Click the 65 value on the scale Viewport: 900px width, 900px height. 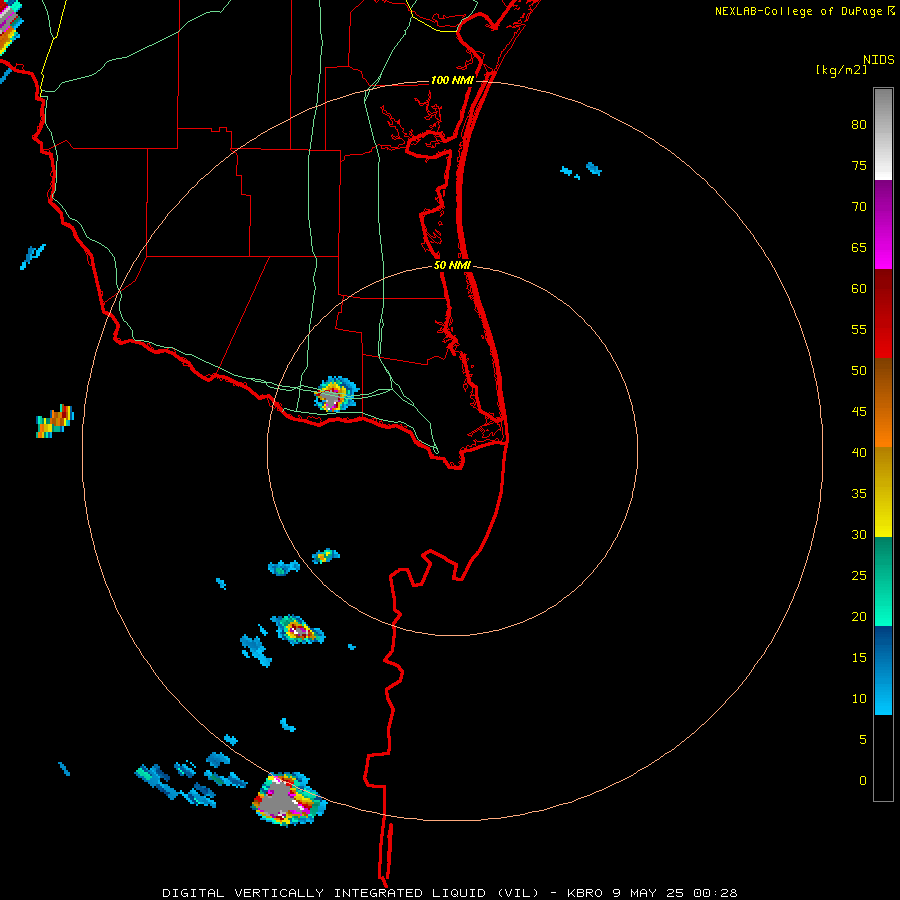[x=859, y=247]
